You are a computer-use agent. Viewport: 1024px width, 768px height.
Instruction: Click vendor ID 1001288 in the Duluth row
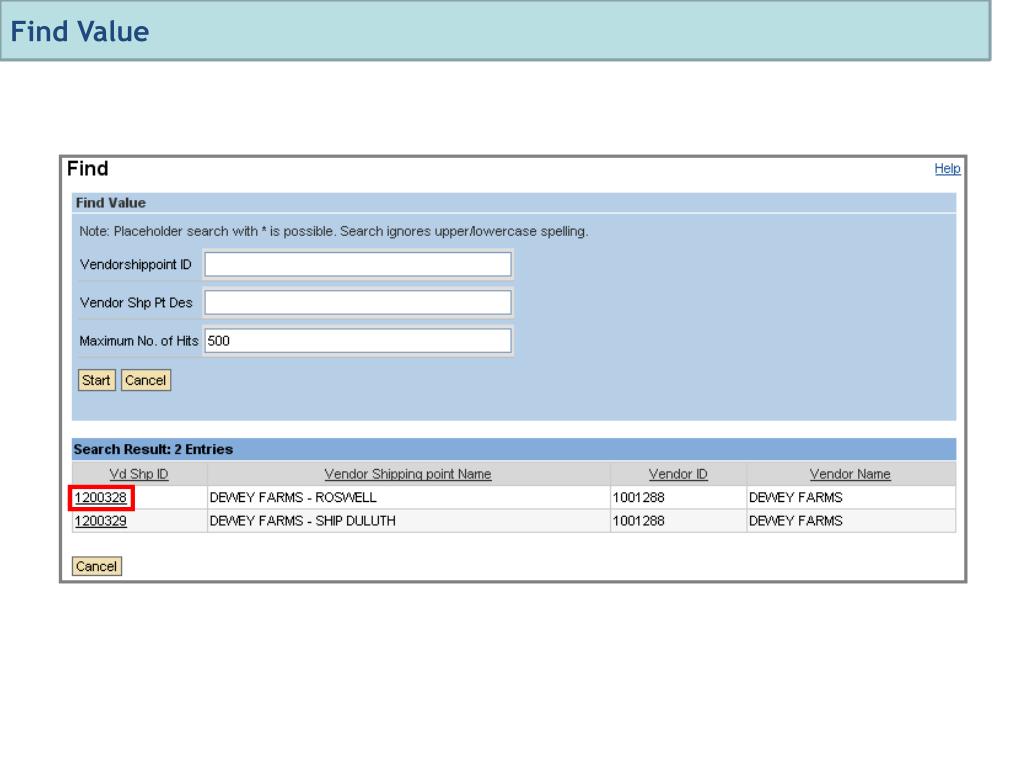640,521
